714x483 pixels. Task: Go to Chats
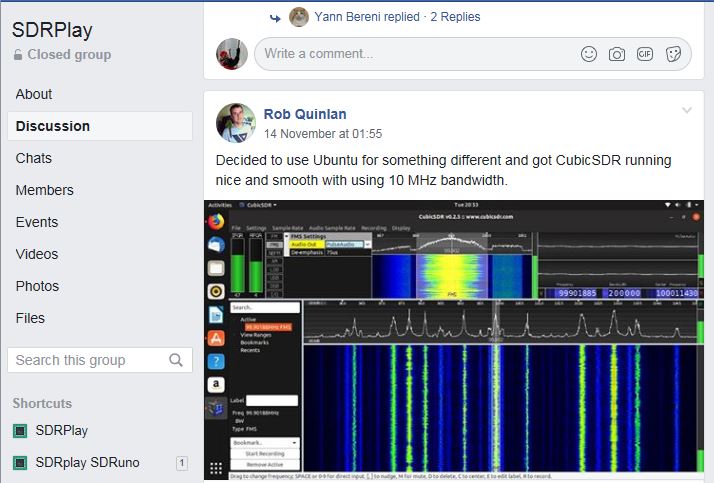coord(33,158)
